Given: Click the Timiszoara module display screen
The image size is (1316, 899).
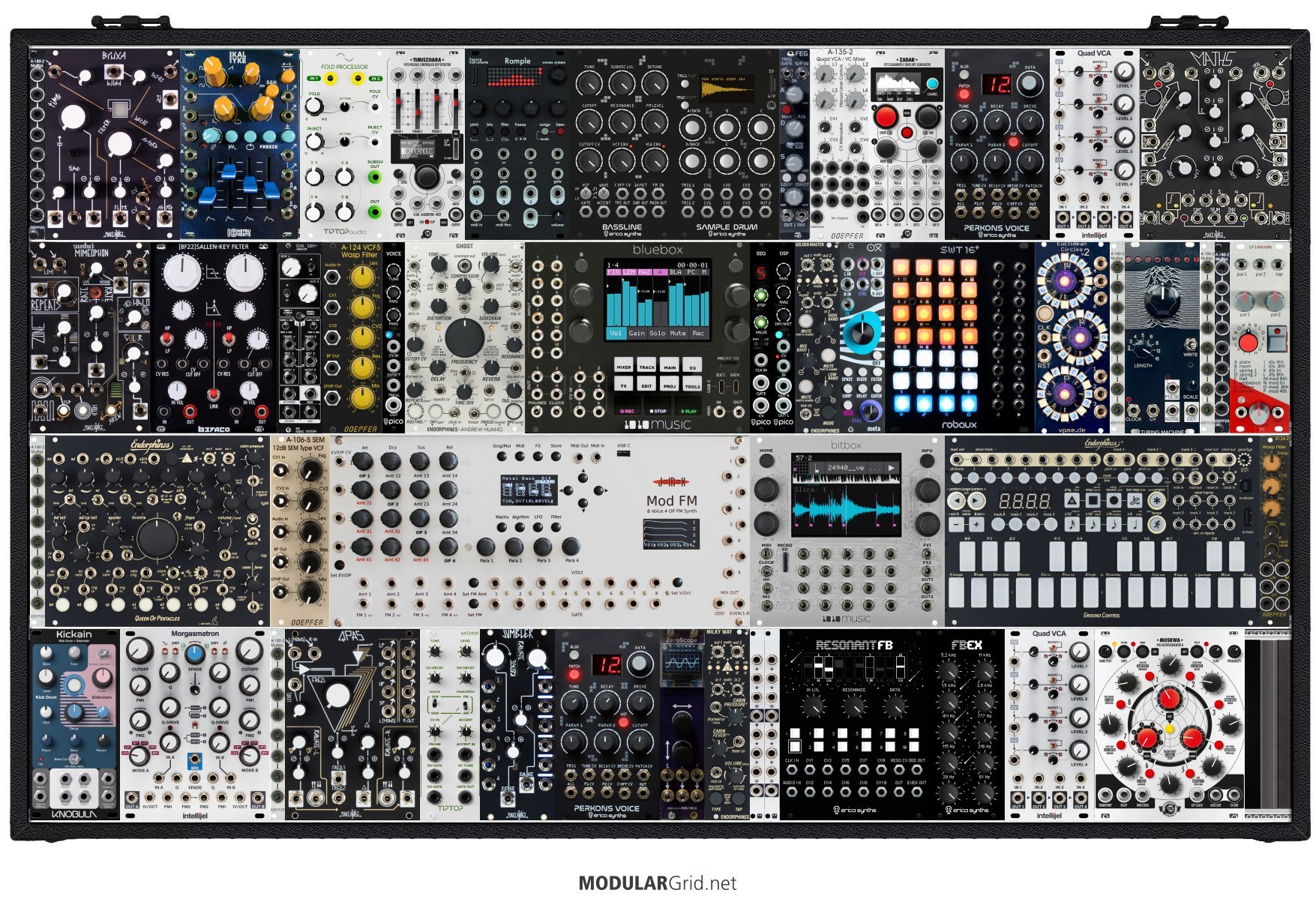Looking at the screenshot, I should point(417,149).
